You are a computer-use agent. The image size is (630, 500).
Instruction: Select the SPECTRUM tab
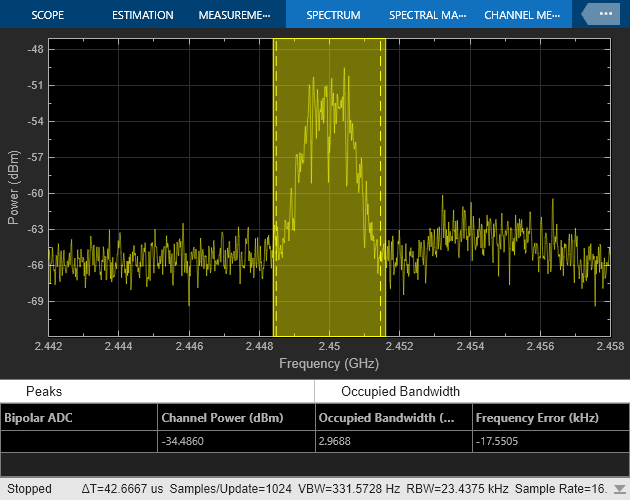333,15
